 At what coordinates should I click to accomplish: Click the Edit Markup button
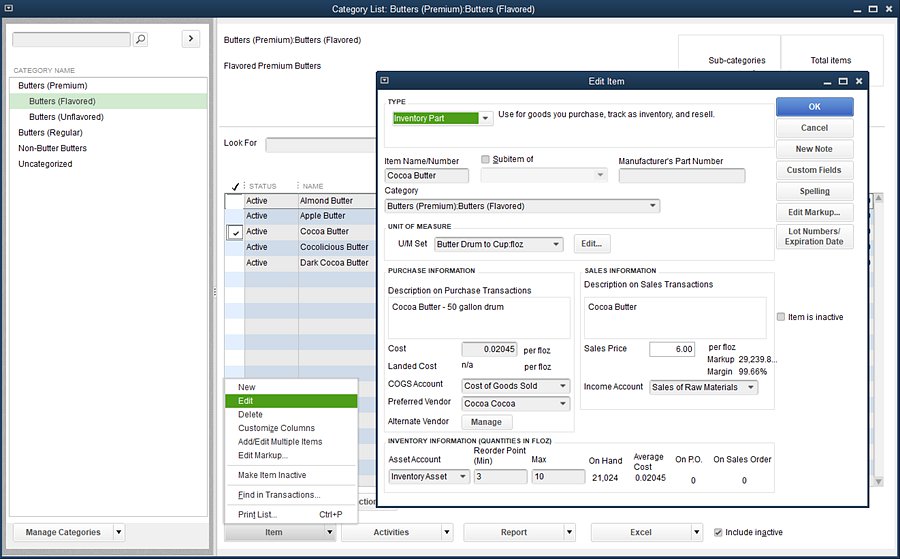click(814, 212)
